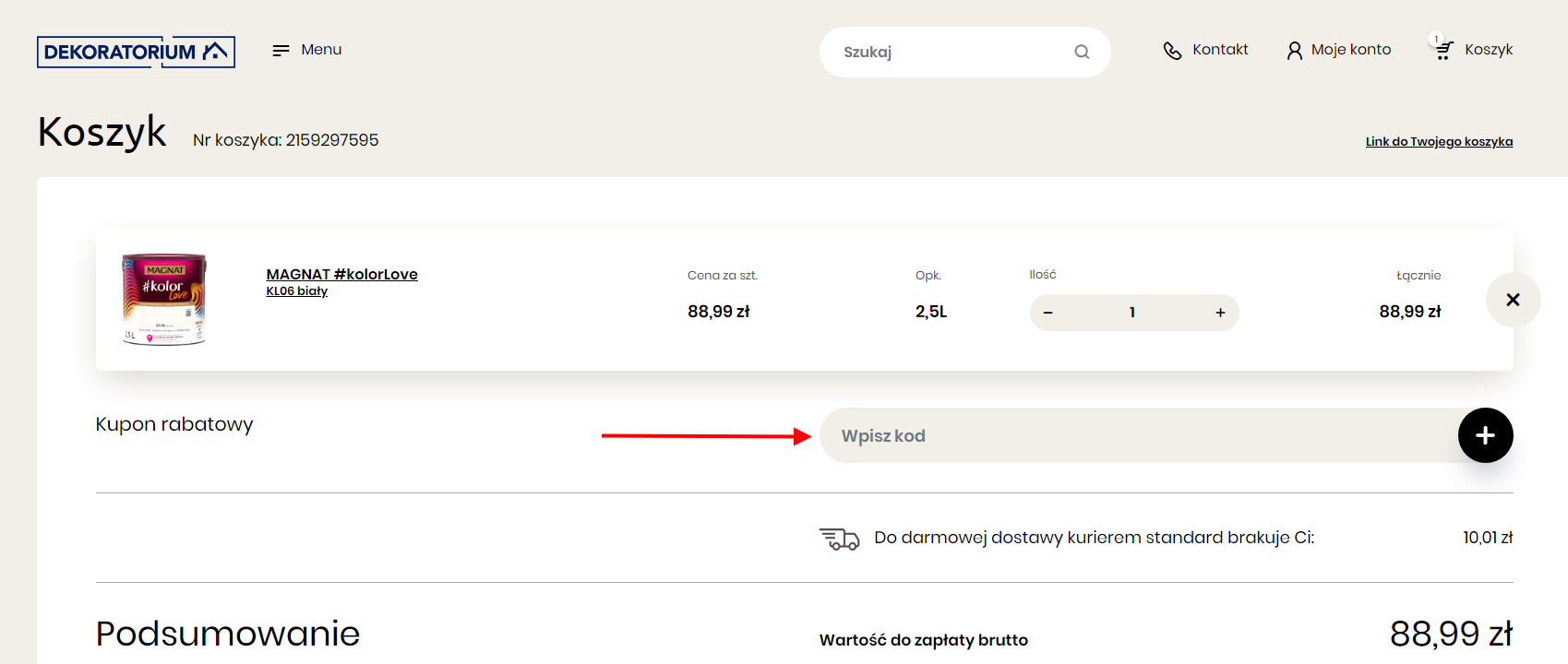This screenshot has width=1568, height=664.
Task: Open the Koszyk link in the header
Action: [x=1489, y=50]
